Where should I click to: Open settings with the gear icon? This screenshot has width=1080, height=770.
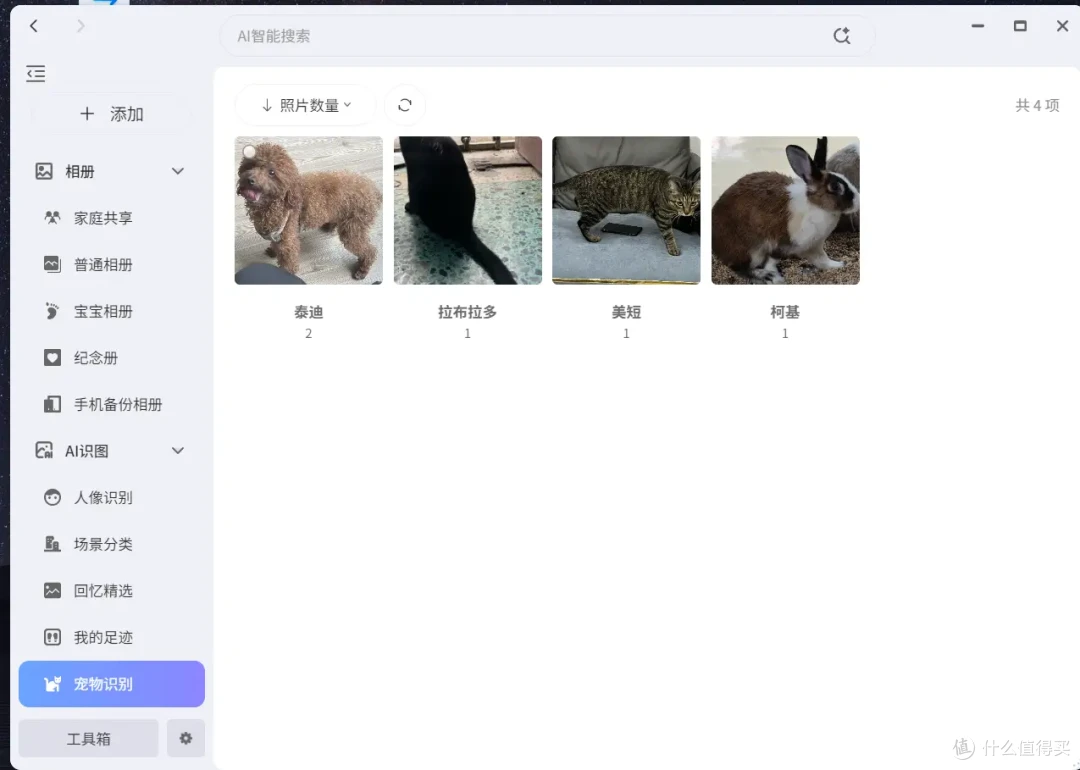(x=186, y=739)
